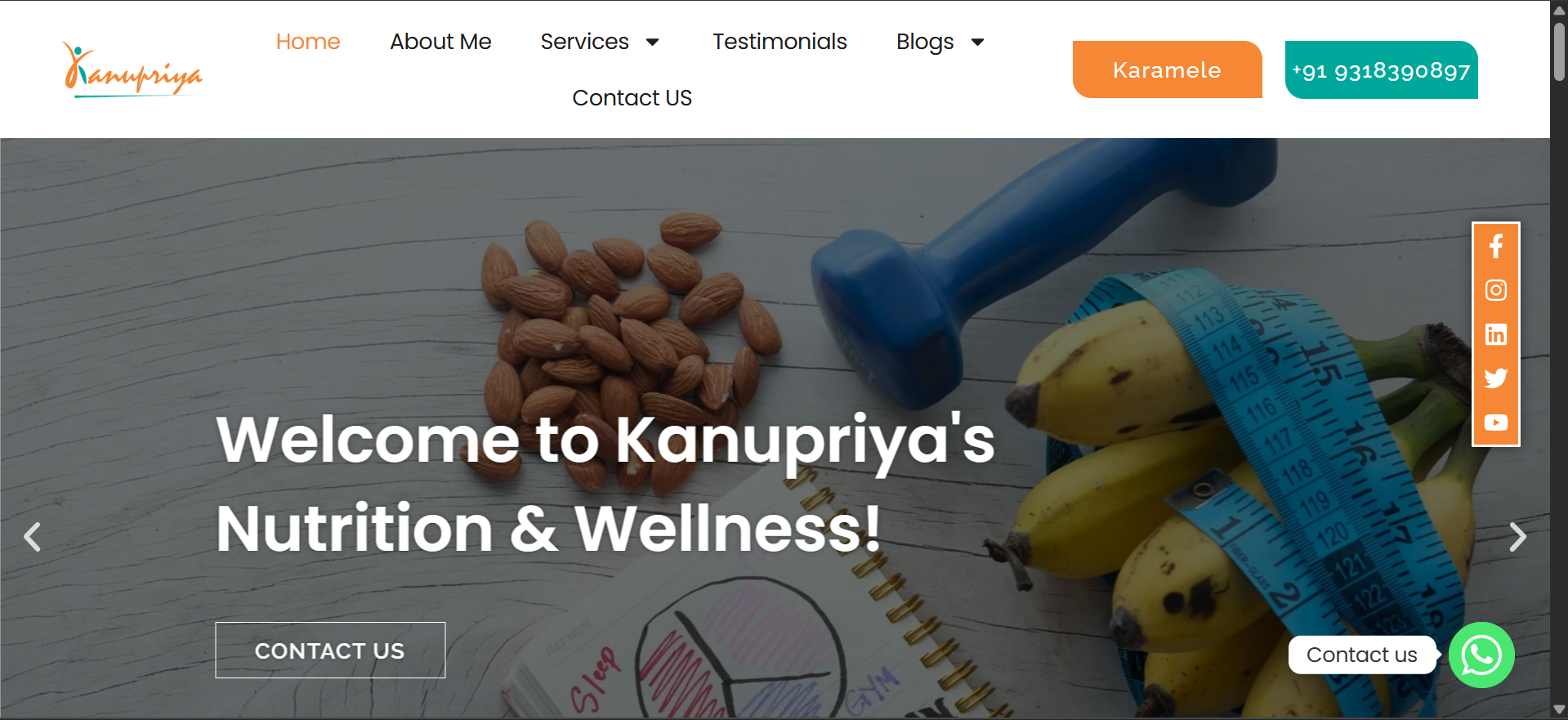Viewport: 1568px width, 720px height.
Task: Click the CONTACT US hero button
Action: pyautogui.click(x=330, y=651)
